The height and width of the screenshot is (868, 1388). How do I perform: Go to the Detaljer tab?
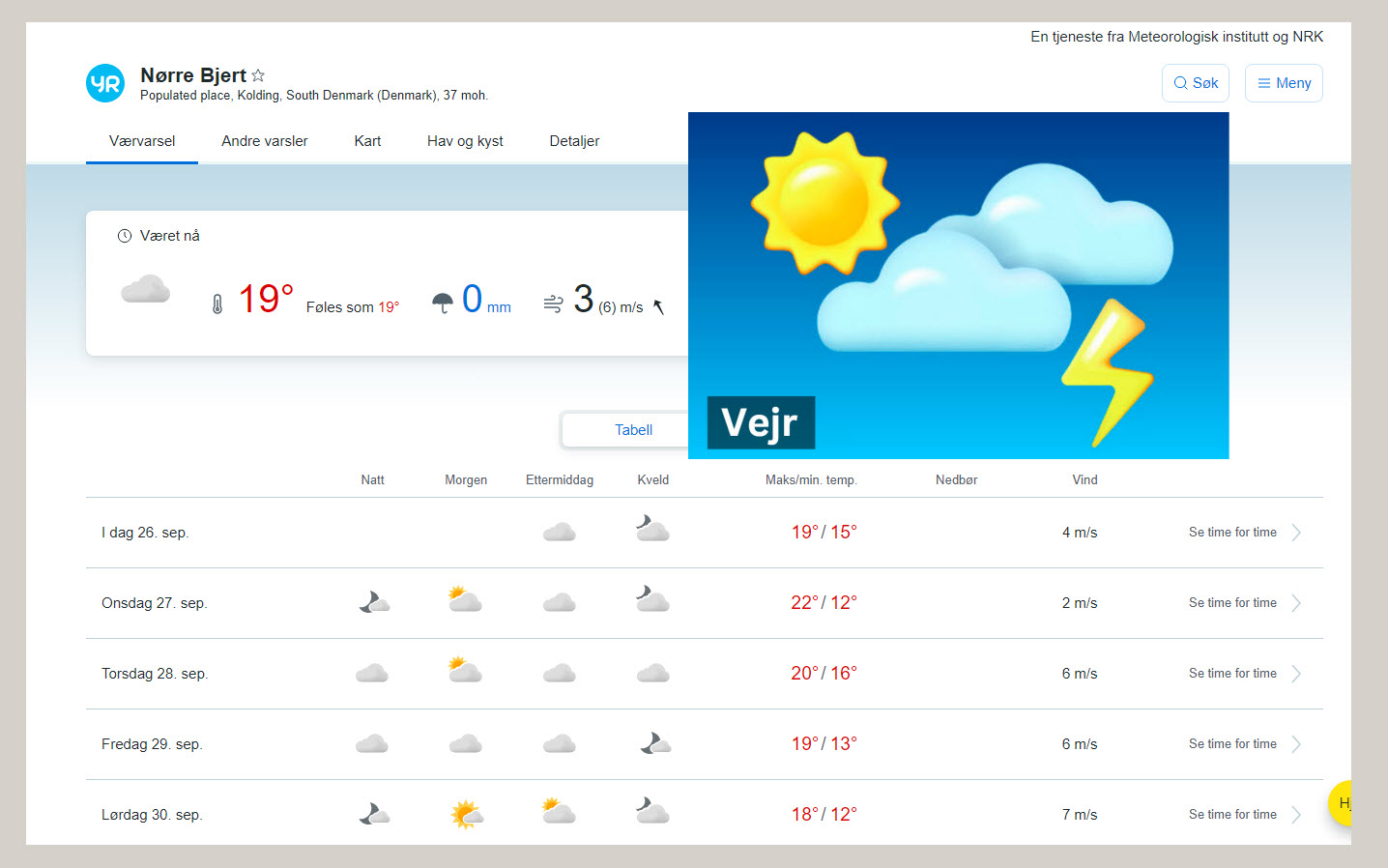[x=574, y=141]
